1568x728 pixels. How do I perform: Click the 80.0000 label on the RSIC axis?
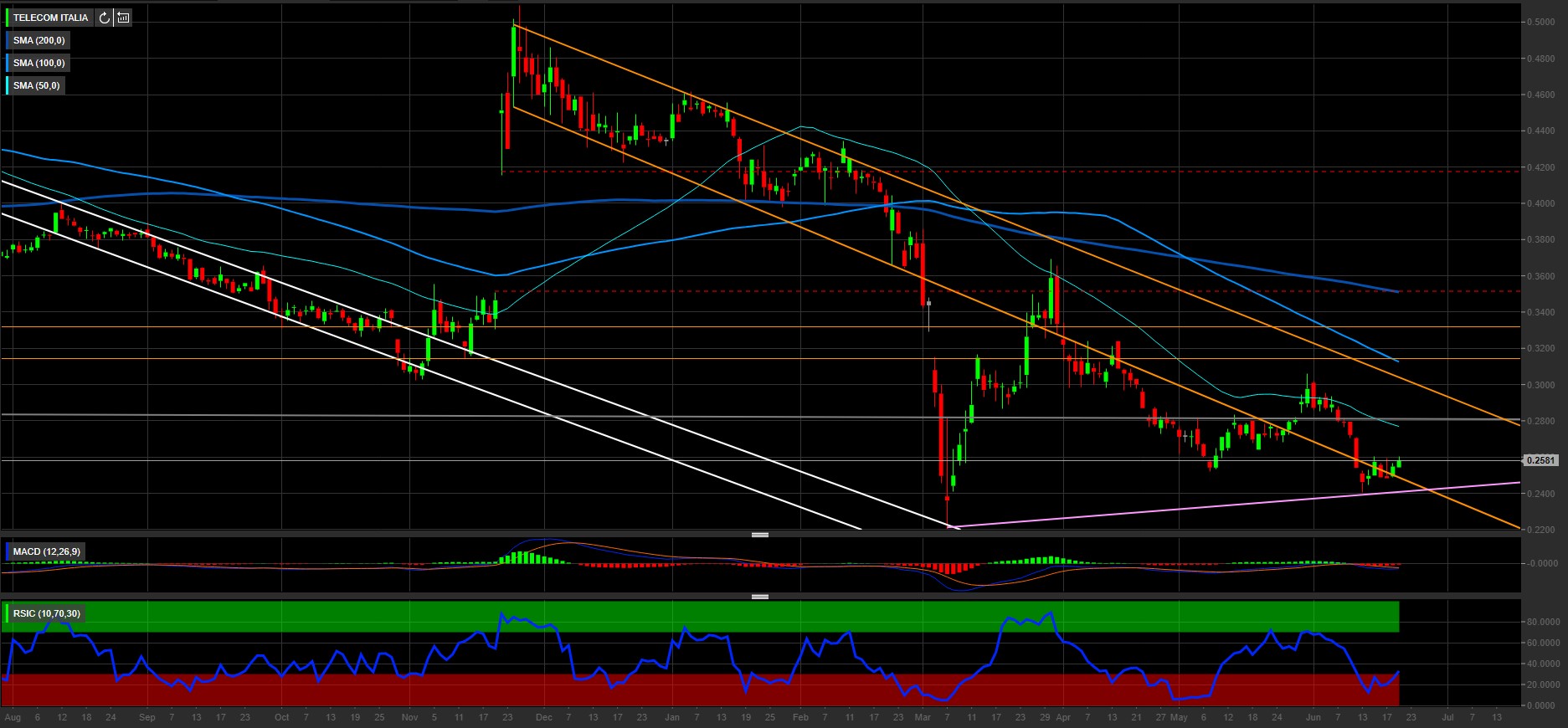coord(1544,623)
